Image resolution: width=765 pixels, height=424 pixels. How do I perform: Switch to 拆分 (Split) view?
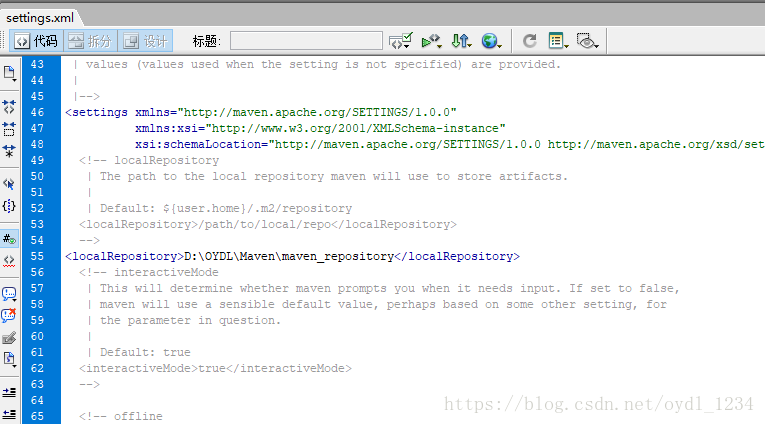pos(90,41)
